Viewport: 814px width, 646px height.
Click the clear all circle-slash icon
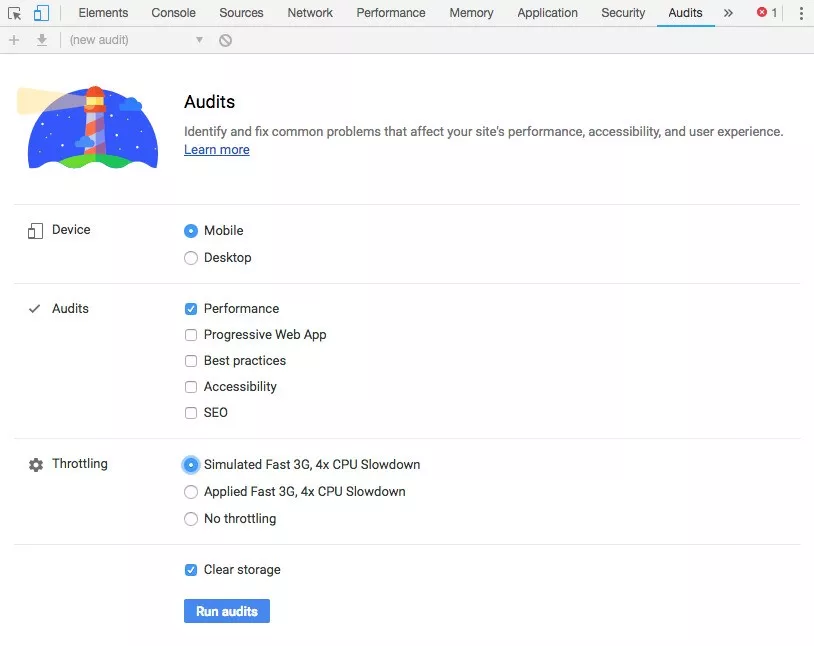tap(226, 40)
